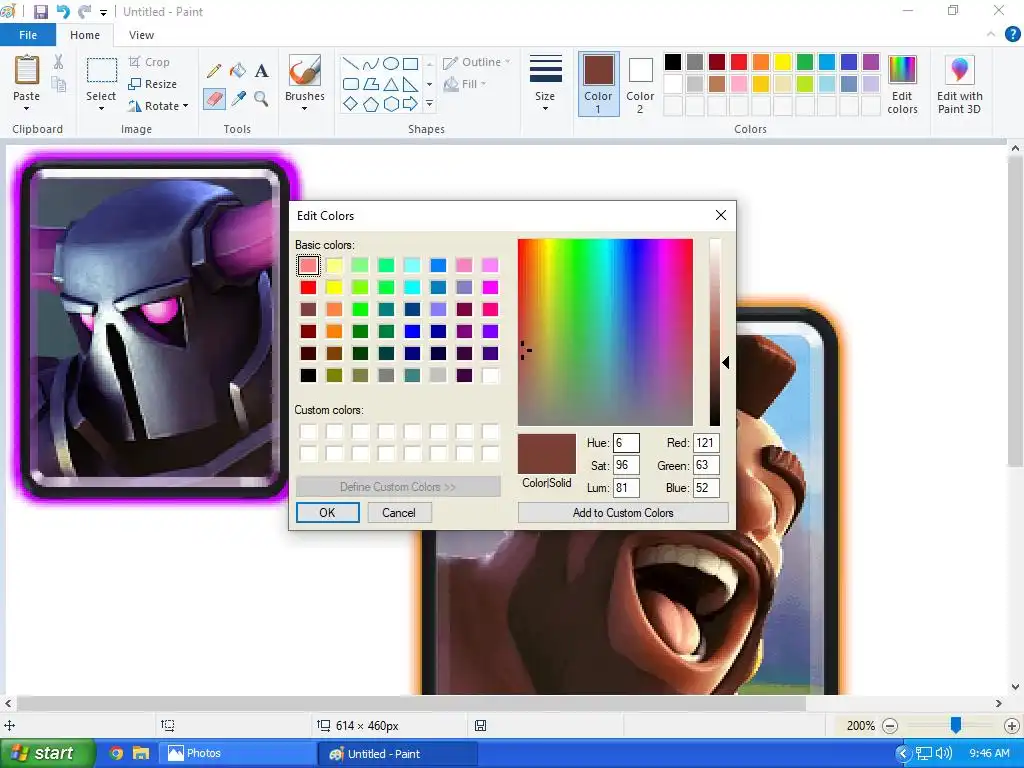
Task: Expand the Rotate dropdown
Action: 185,106
